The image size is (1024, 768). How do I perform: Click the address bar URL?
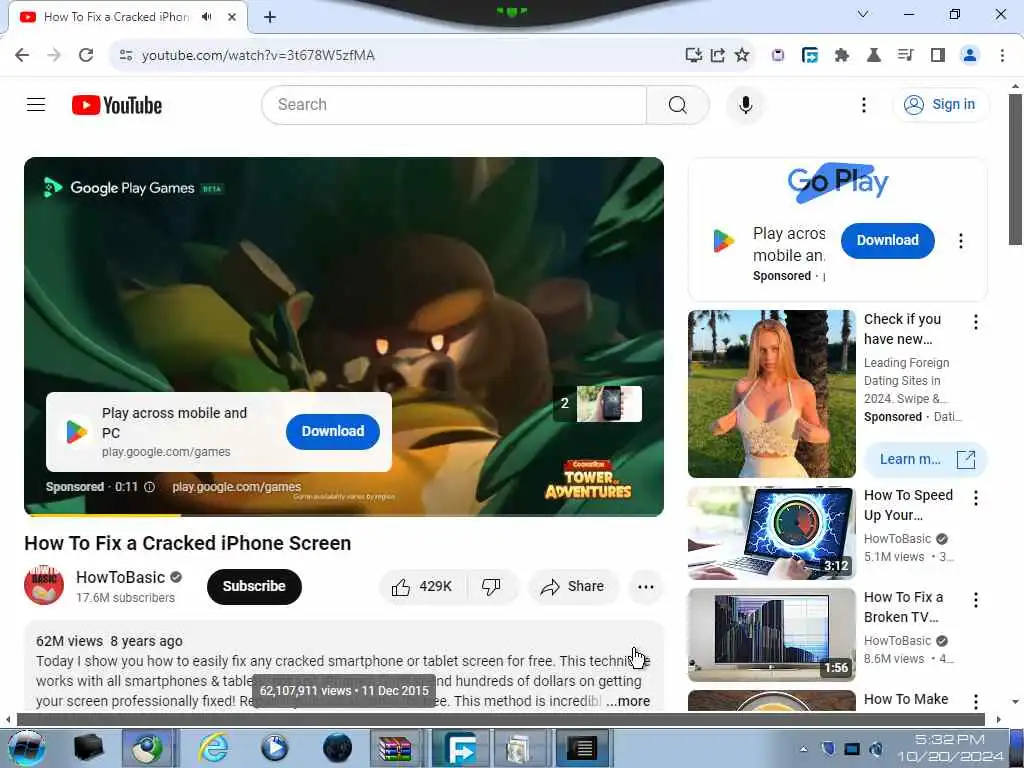click(259, 56)
